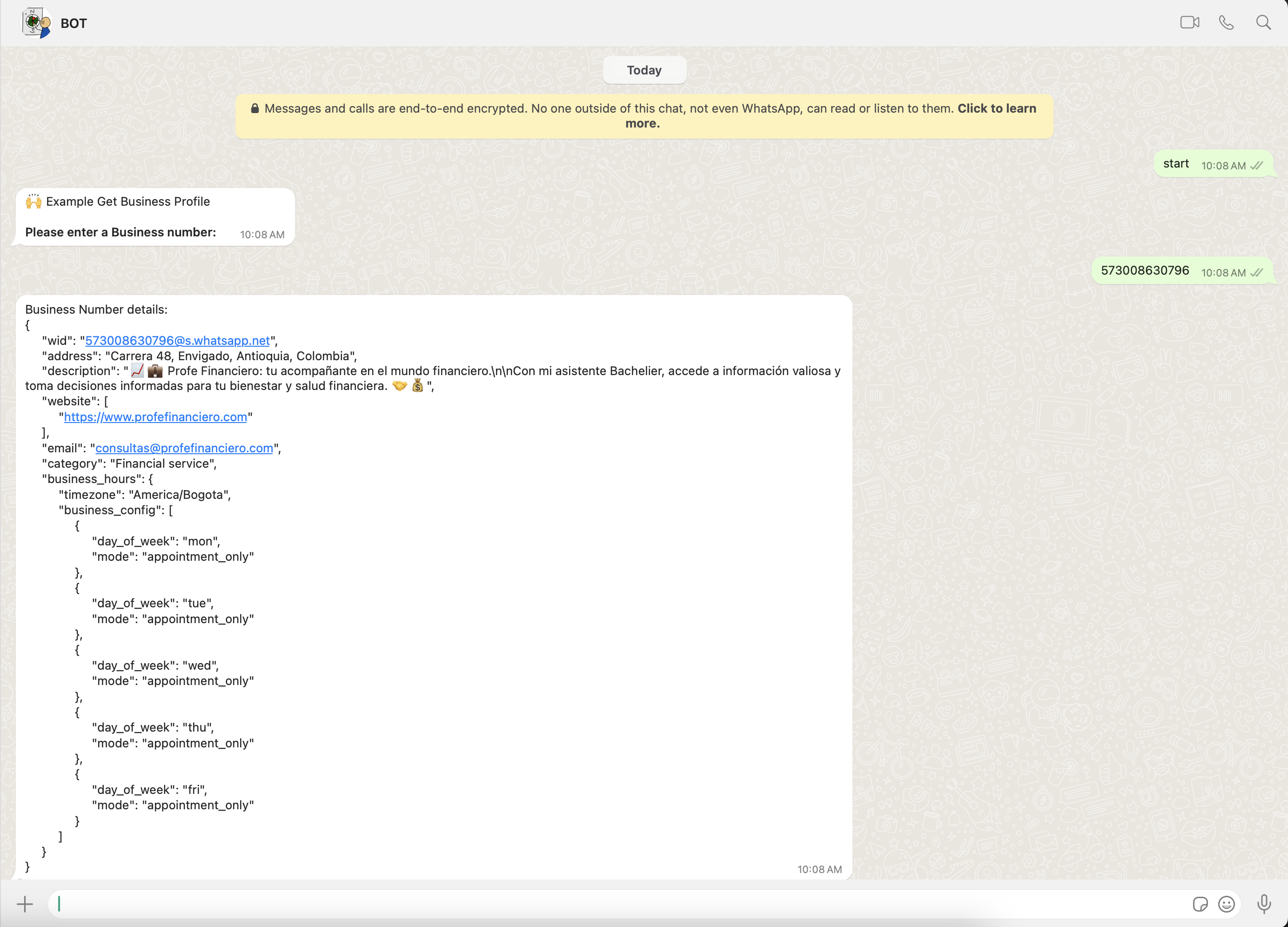Open the emoji picker smiley icon

(1226, 904)
